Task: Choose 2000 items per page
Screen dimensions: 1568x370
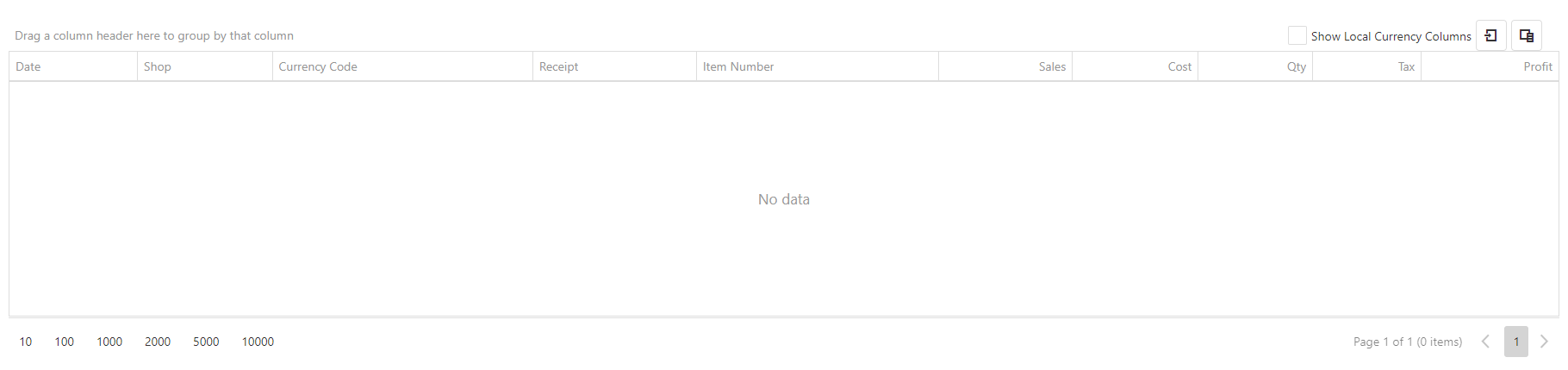Action: point(158,342)
